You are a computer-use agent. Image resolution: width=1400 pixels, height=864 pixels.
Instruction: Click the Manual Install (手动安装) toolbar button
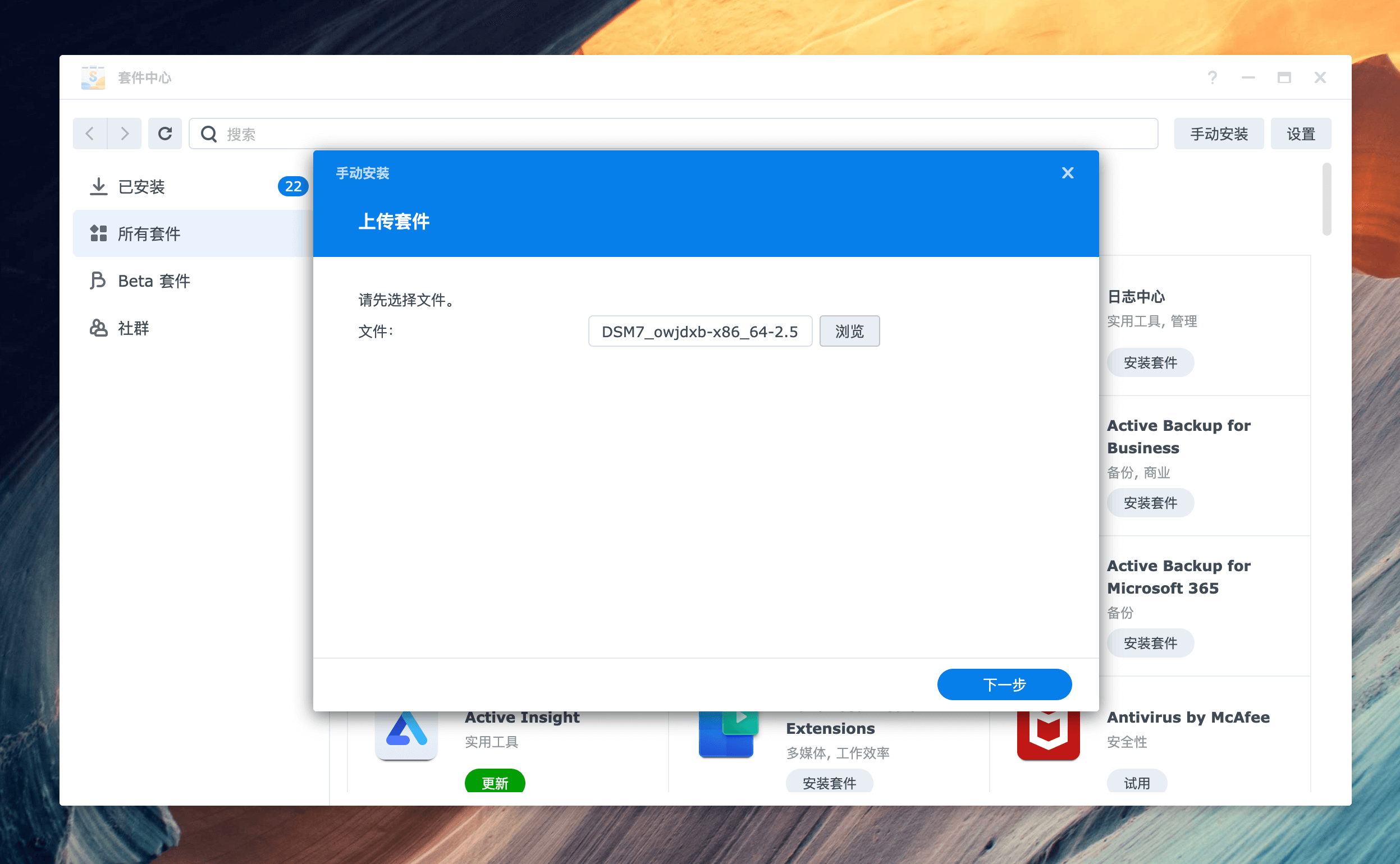[1218, 134]
